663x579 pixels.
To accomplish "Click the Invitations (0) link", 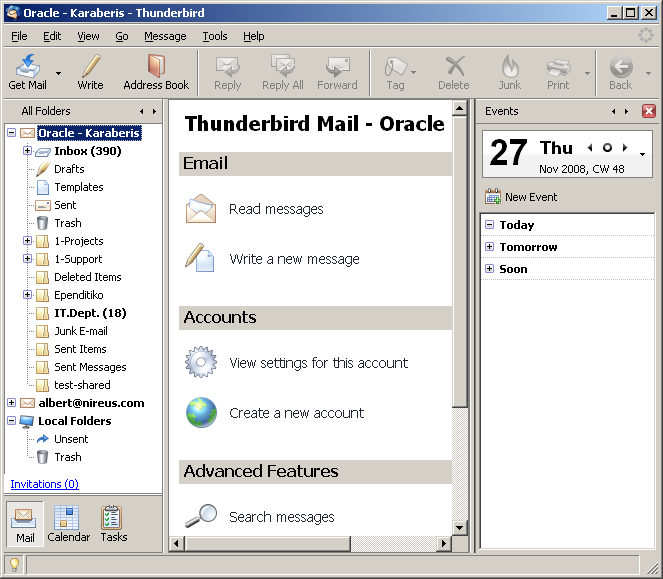I will (44, 484).
